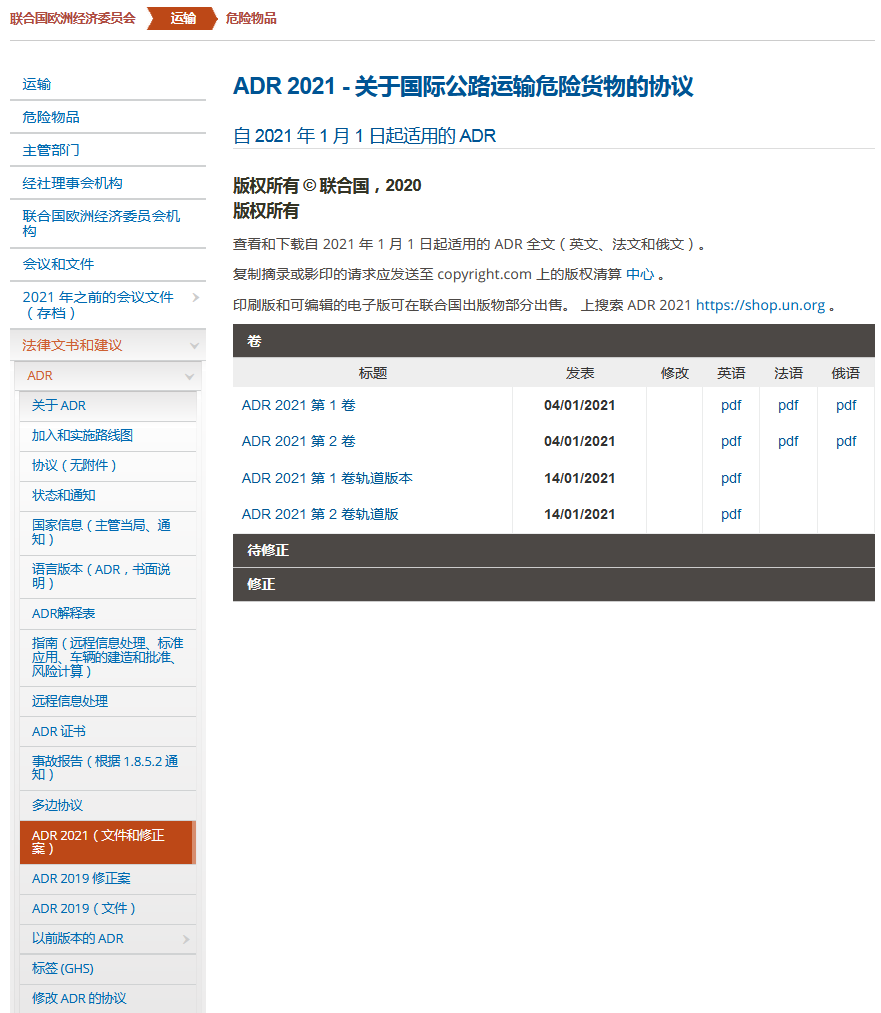The width and height of the screenshot is (881, 1013).
Task: Download French pdf of 第 2 卷
Action: [x=788, y=442]
